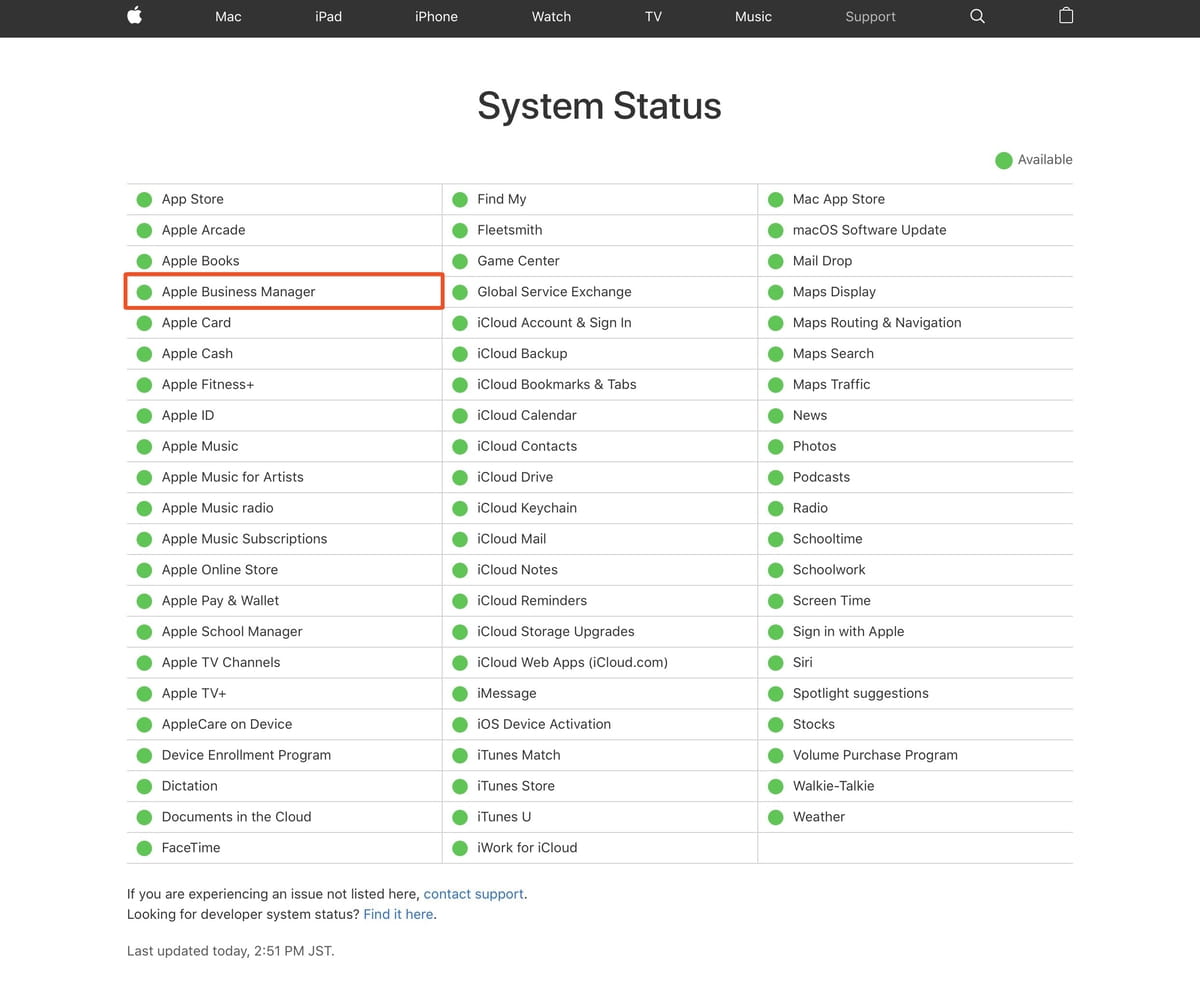This screenshot has width=1200, height=984.
Task: Click the Apple TV Channels entry
Action: [x=221, y=663]
